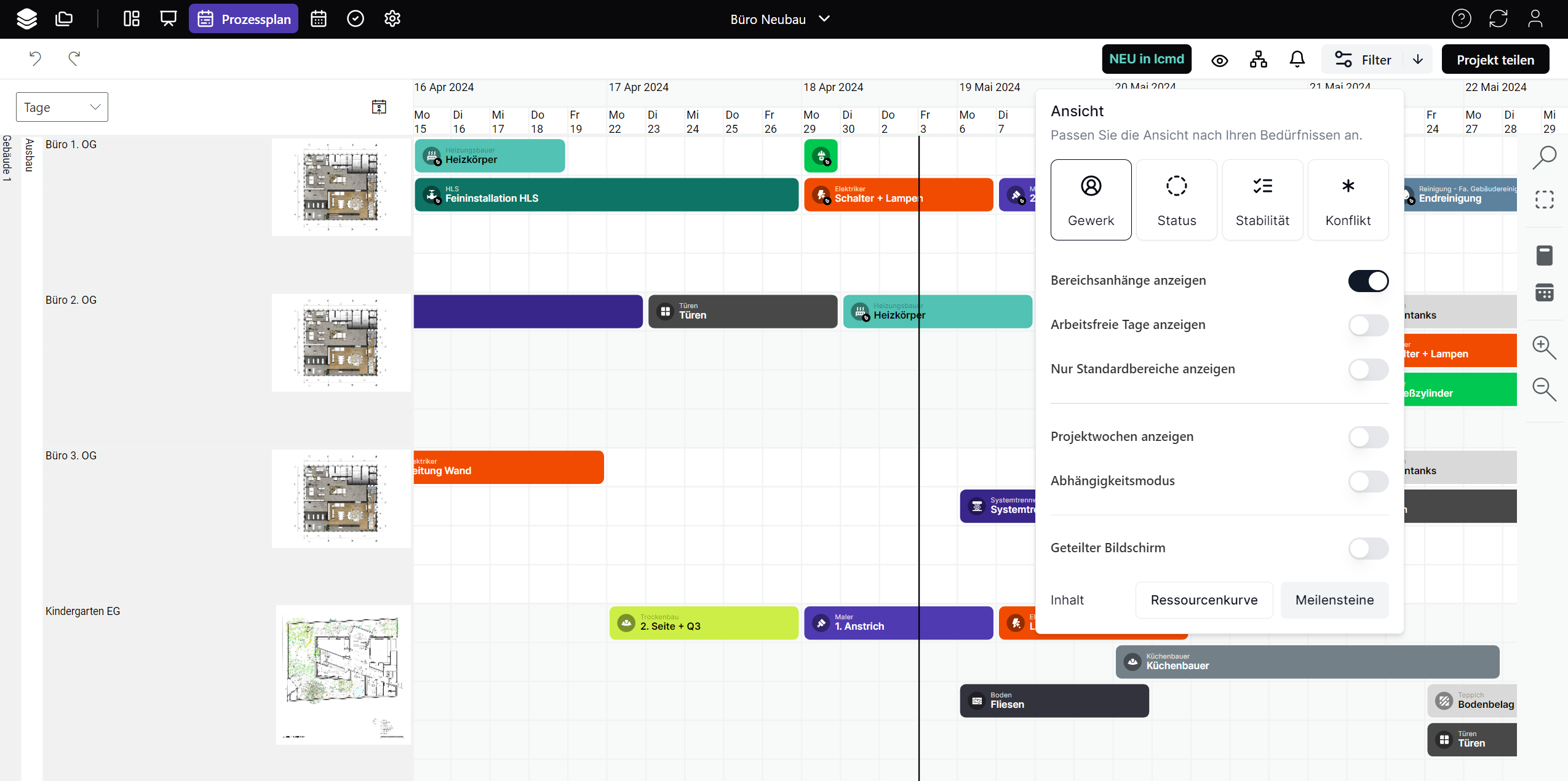Click the redo arrow icon
The width and height of the screenshot is (1568, 781).
(74, 58)
